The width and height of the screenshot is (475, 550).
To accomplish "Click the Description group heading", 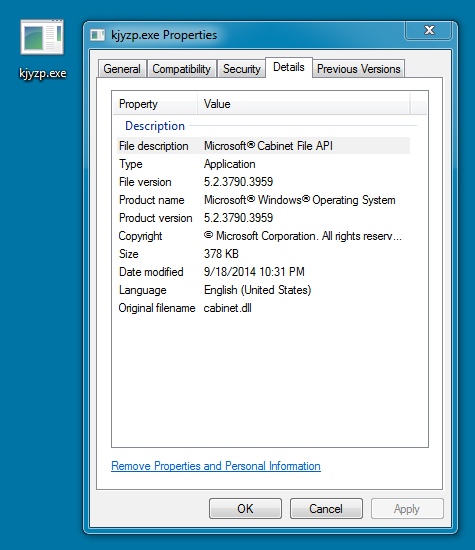I will pyautogui.click(x=155, y=126).
